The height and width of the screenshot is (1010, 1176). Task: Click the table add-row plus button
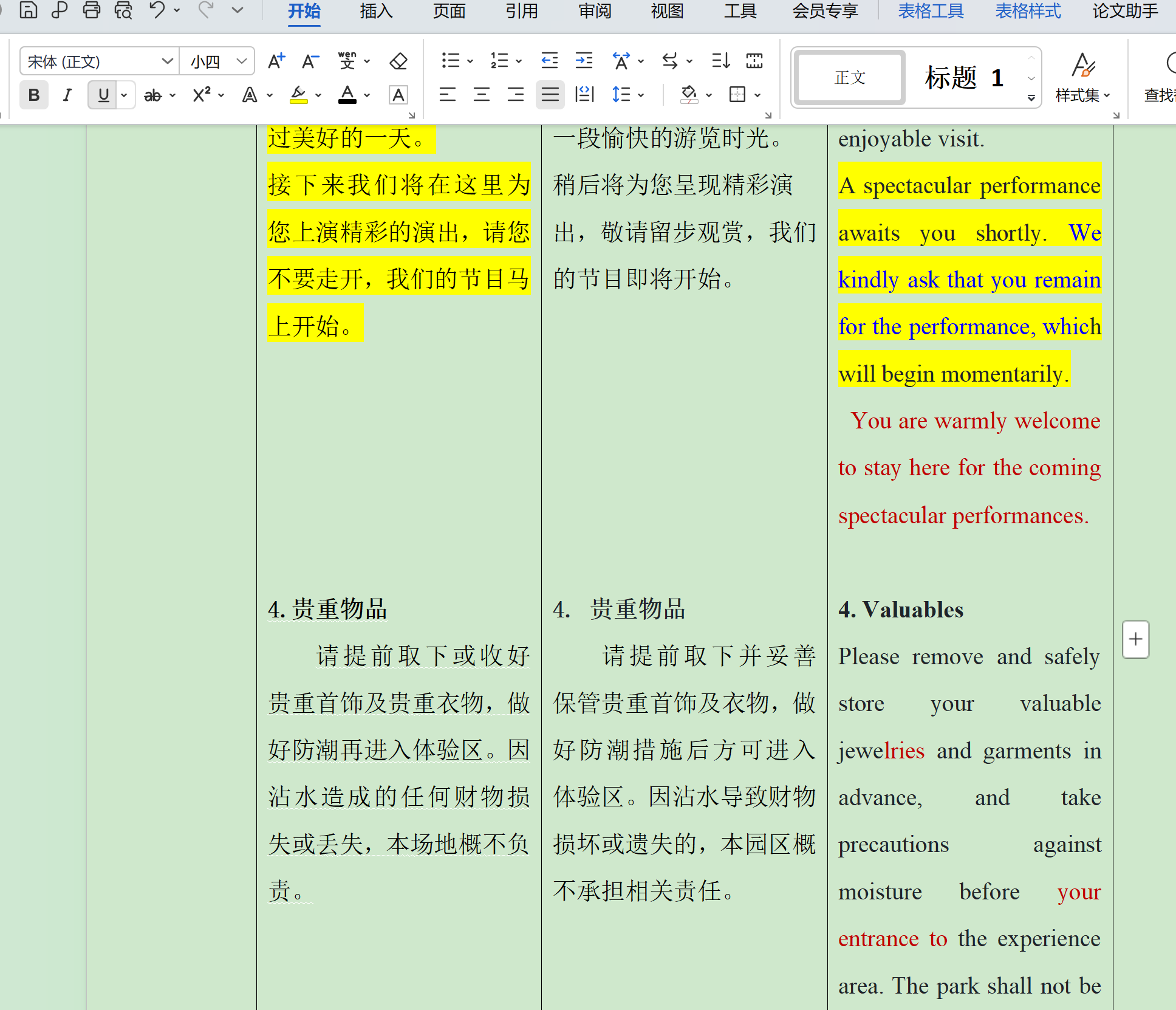tap(1135, 639)
